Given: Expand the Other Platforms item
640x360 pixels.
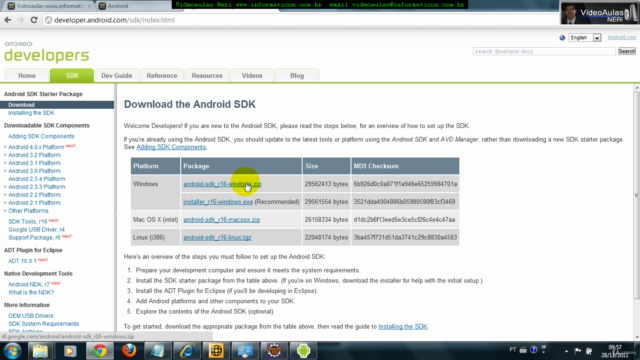Looking at the screenshot, I should (5, 211).
